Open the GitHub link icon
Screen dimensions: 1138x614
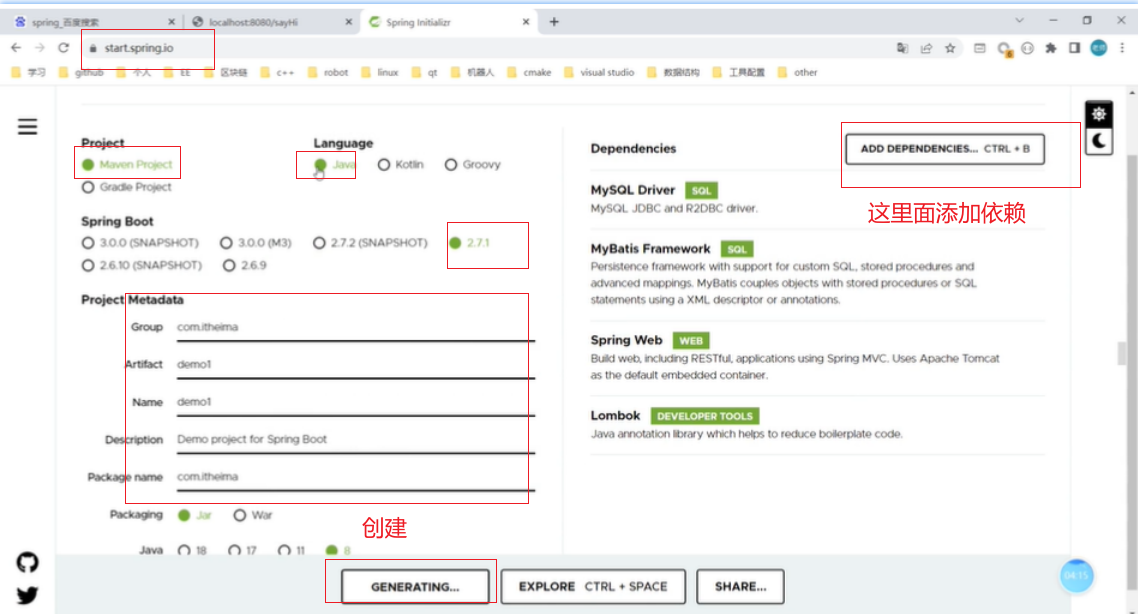click(27, 563)
